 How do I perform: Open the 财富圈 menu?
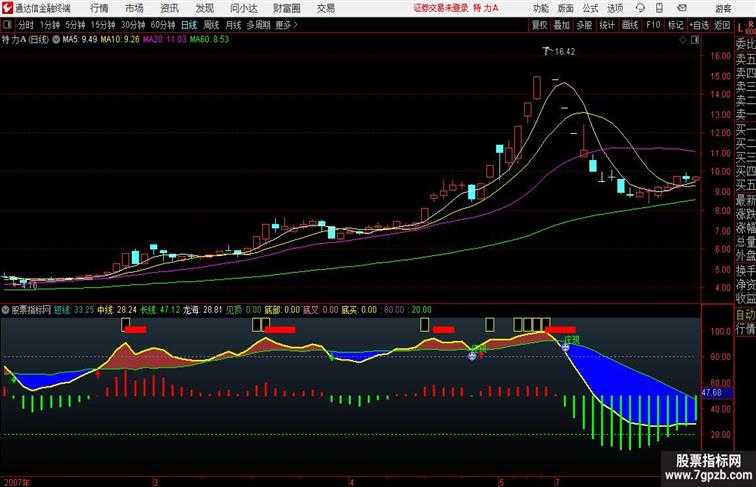pyautogui.click(x=286, y=8)
